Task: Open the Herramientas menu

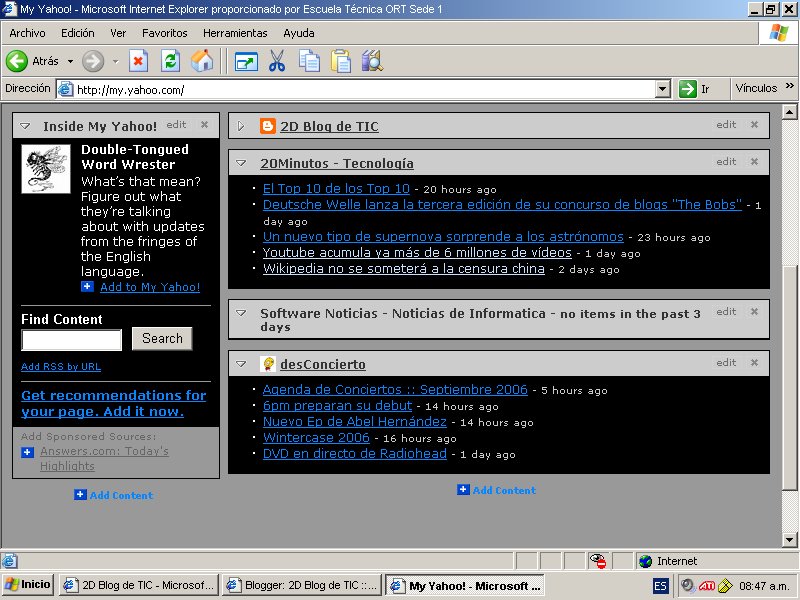Action: pyautogui.click(x=235, y=33)
